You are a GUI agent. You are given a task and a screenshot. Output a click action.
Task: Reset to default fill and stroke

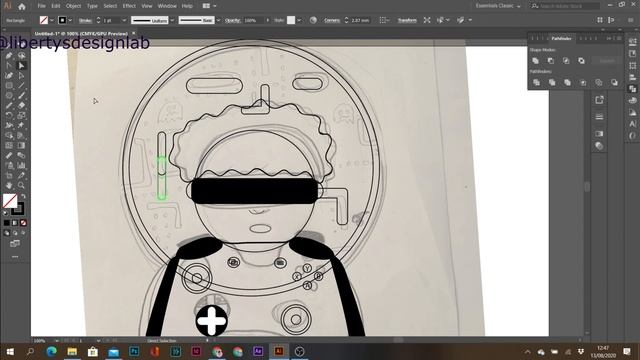[x=5, y=213]
